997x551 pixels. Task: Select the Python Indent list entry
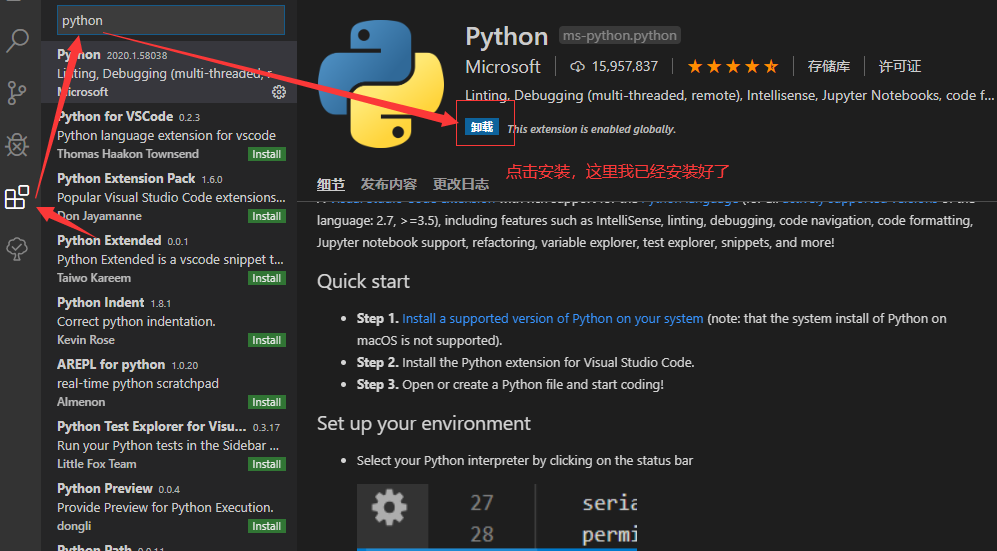(168, 320)
